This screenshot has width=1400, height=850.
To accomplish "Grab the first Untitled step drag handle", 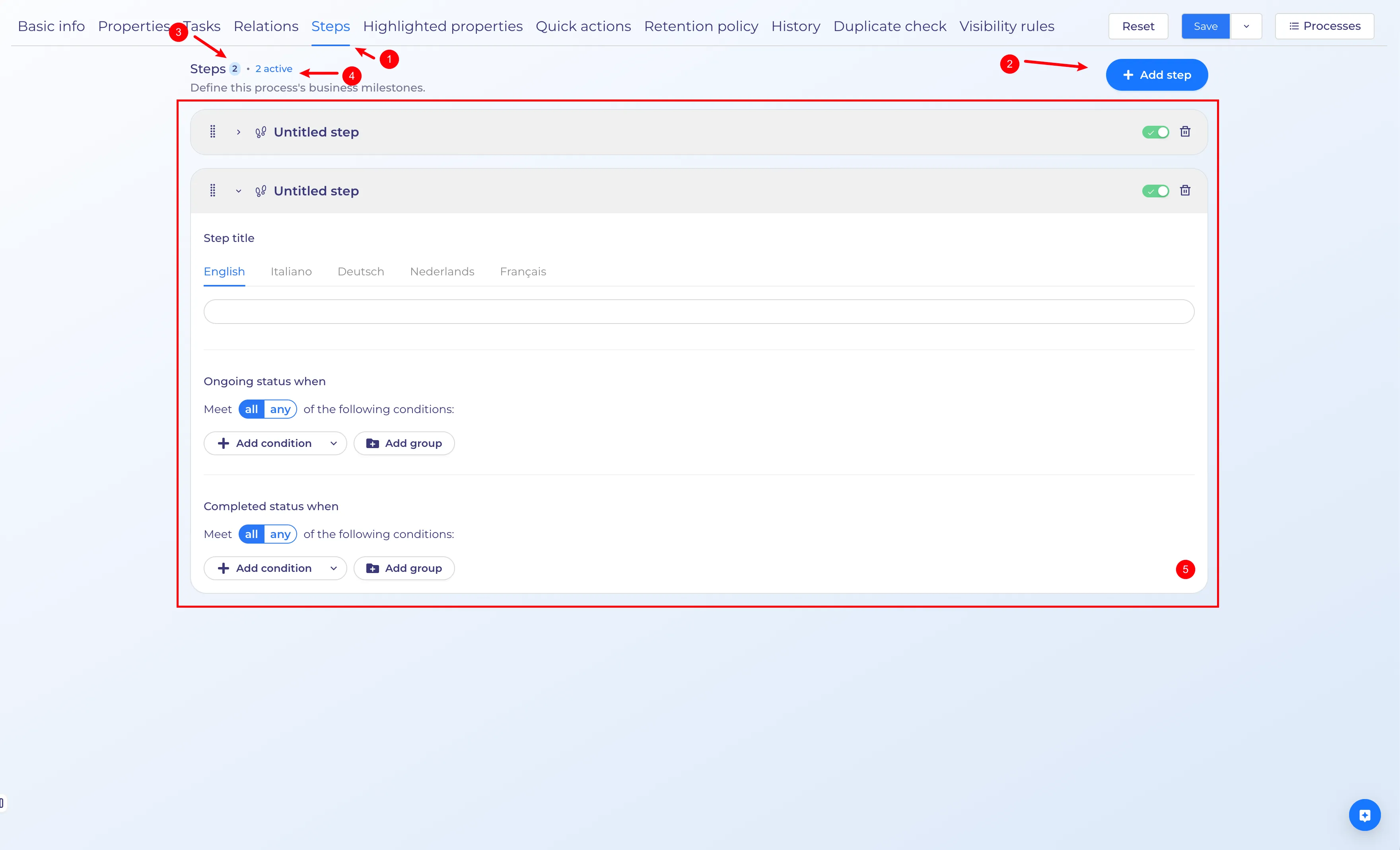I will point(212,132).
